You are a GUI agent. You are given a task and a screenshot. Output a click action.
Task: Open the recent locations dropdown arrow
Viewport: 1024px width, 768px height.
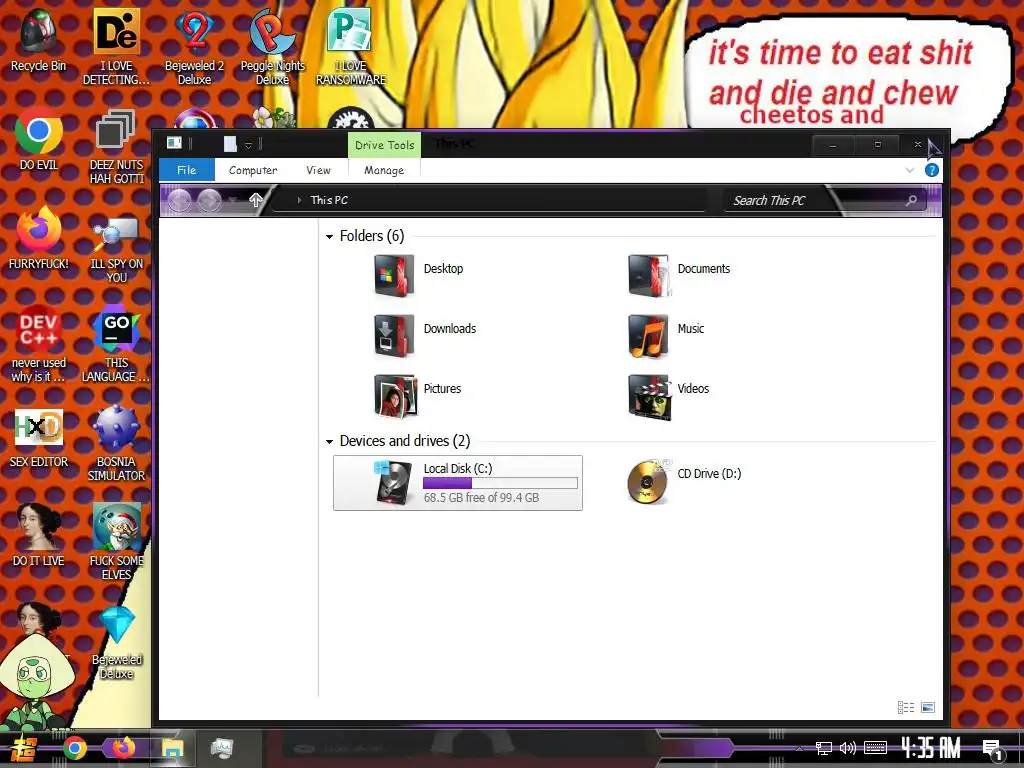pos(233,201)
